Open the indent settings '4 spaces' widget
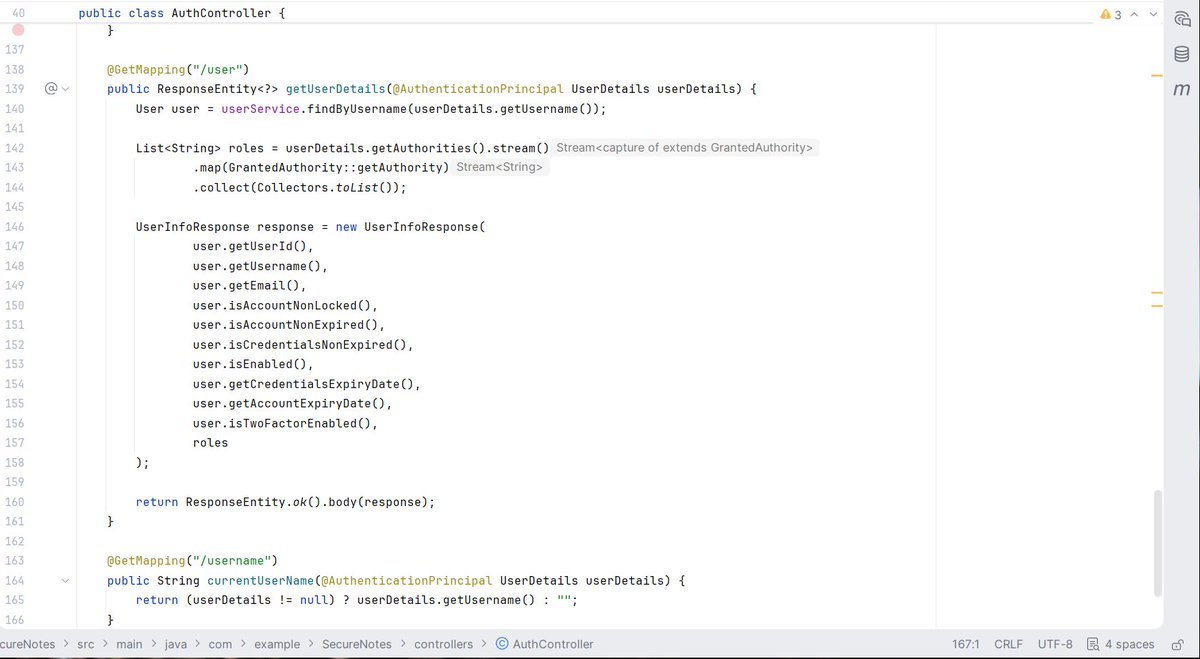1200x659 pixels. pos(1121,644)
